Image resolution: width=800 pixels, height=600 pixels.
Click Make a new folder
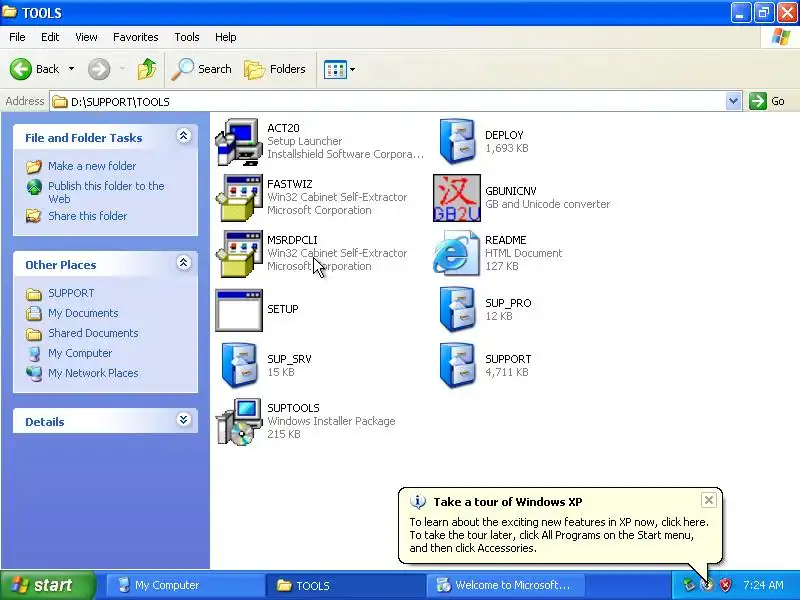click(92, 166)
